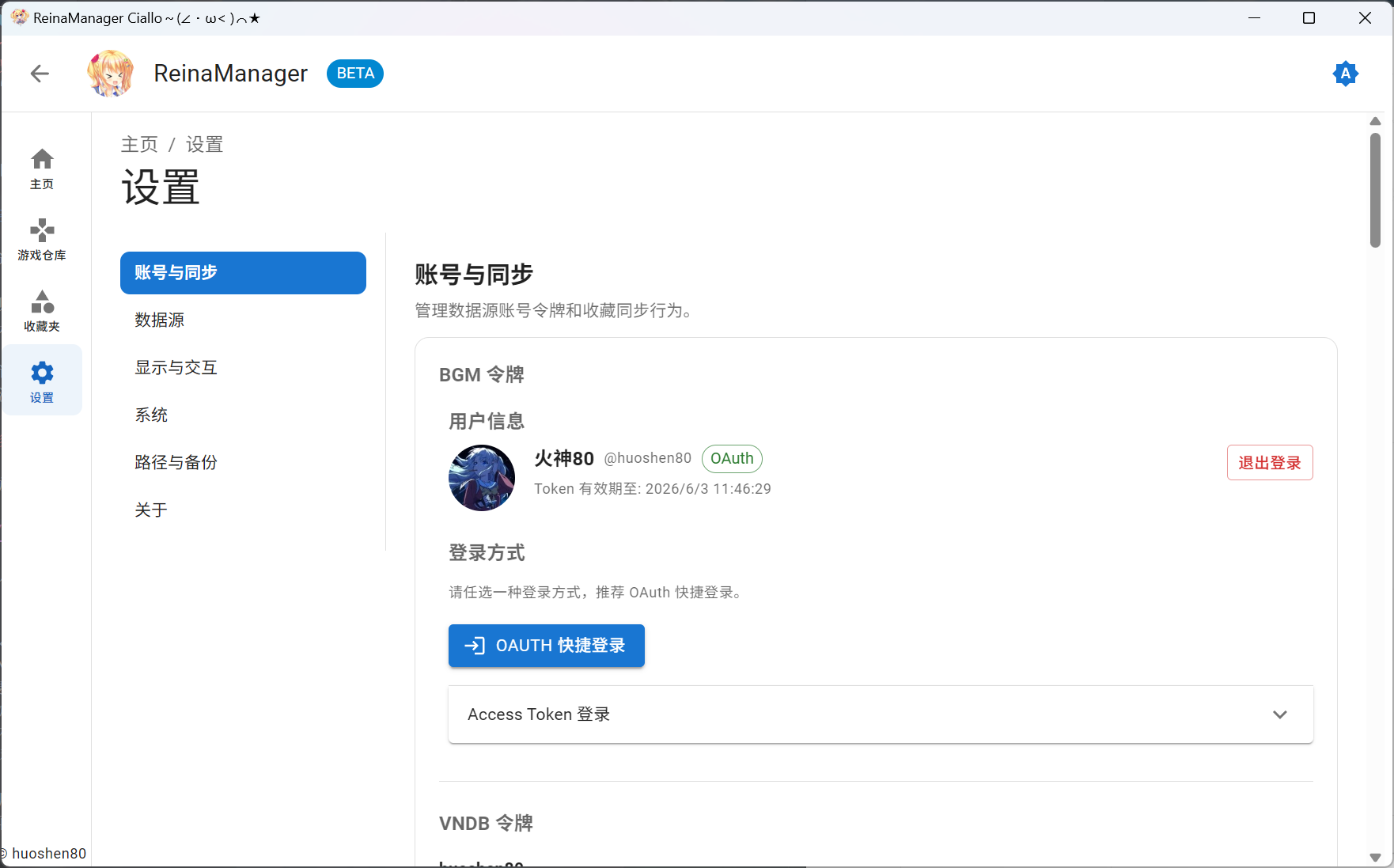Maximize the ReinaManager window

pyautogui.click(x=1309, y=18)
